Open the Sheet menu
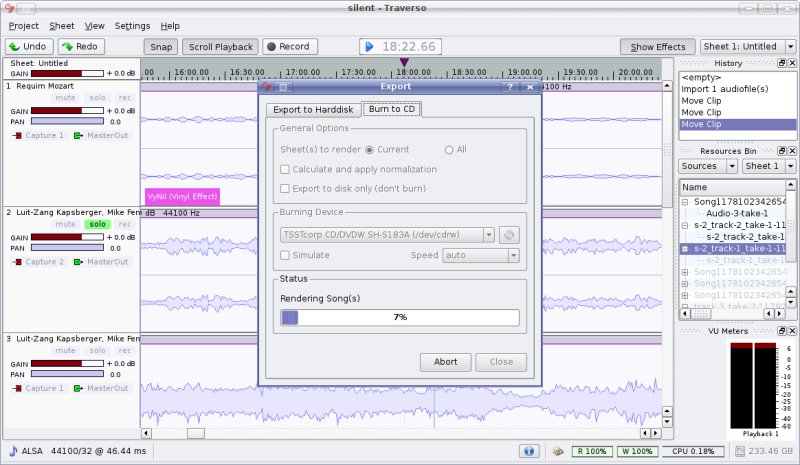Viewport: 800px width, 465px height. point(62,26)
